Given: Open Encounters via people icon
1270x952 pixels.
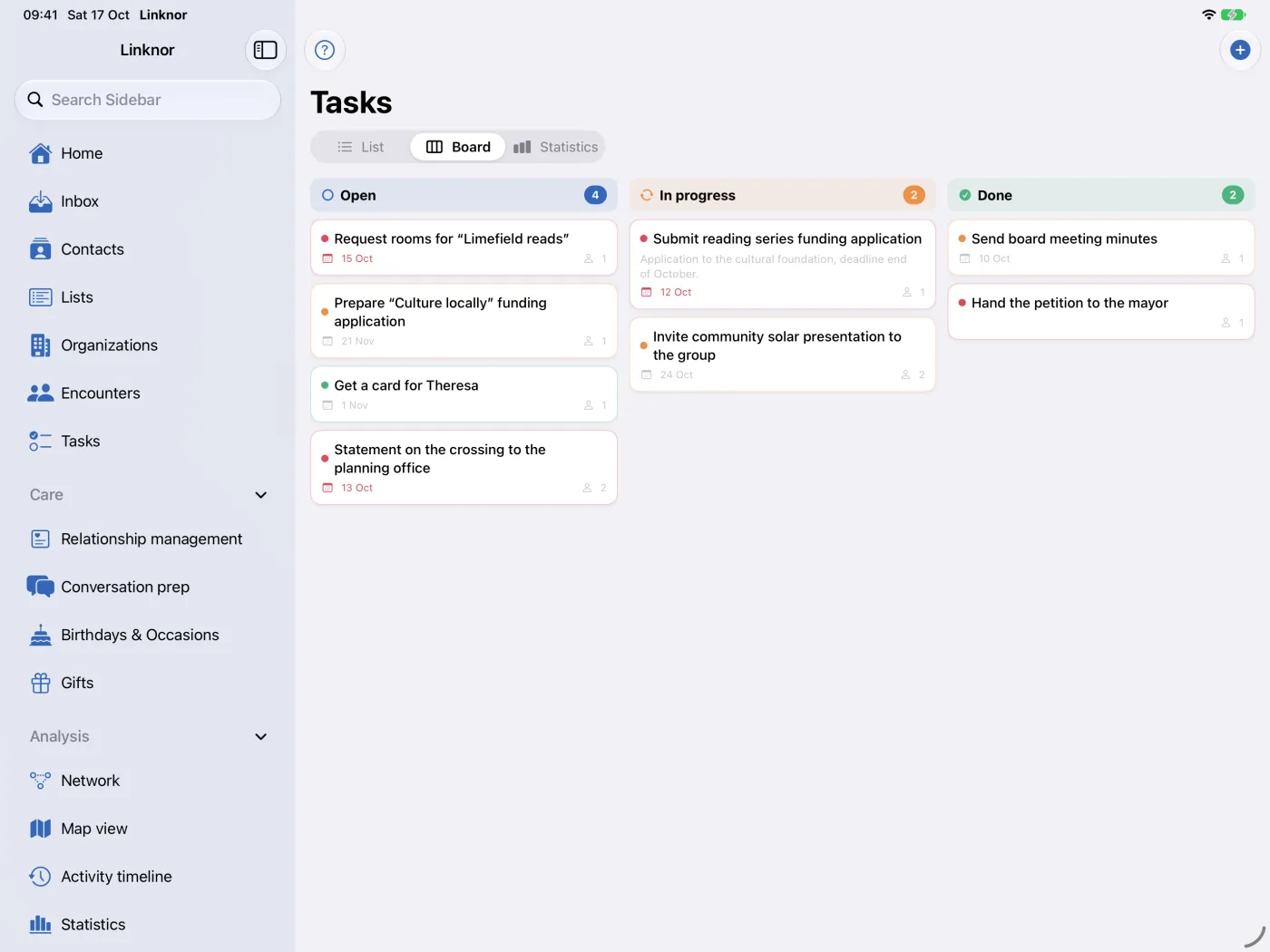Looking at the screenshot, I should click(41, 393).
